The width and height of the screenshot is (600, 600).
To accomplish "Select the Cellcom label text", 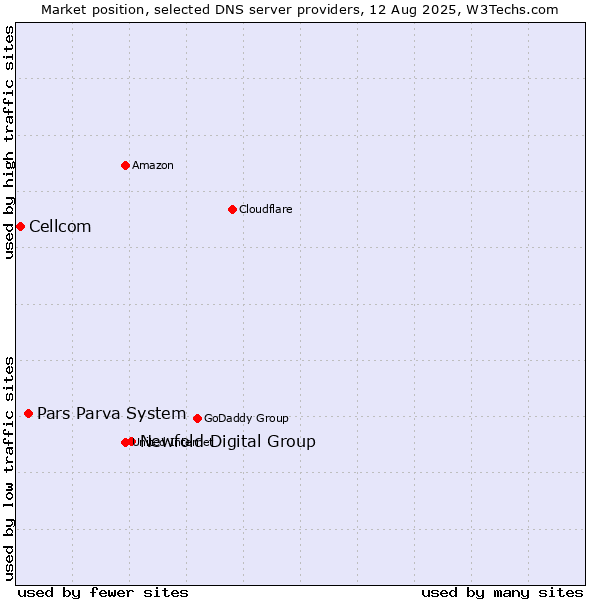I will coord(60,227).
